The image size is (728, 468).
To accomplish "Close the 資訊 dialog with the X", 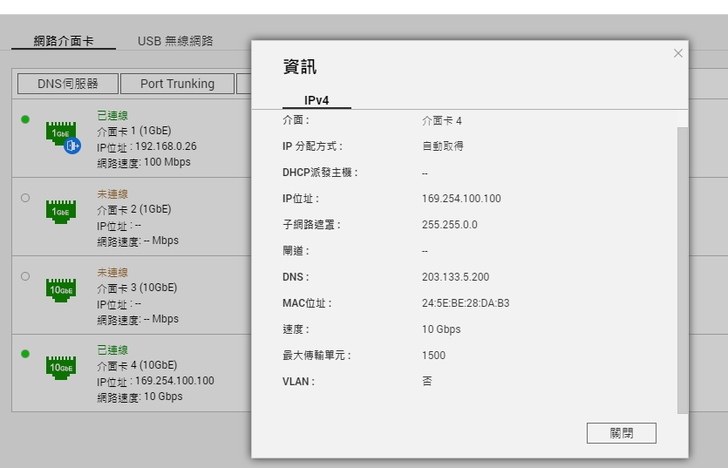I will [x=678, y=53].
